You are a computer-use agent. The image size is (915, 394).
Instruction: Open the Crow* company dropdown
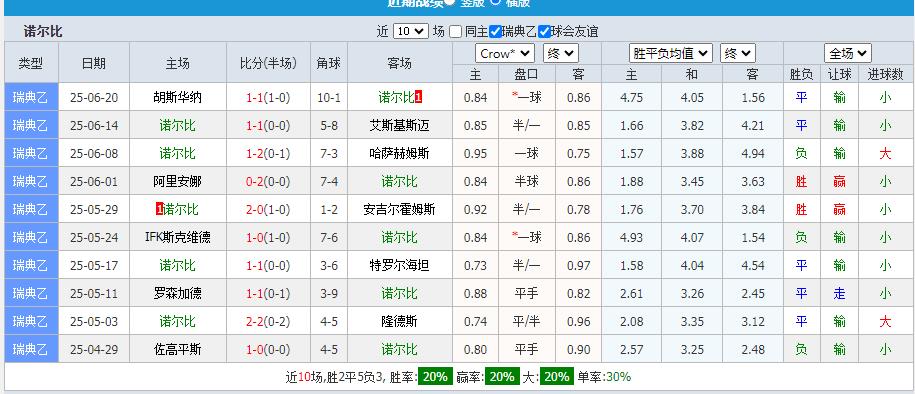505,54
